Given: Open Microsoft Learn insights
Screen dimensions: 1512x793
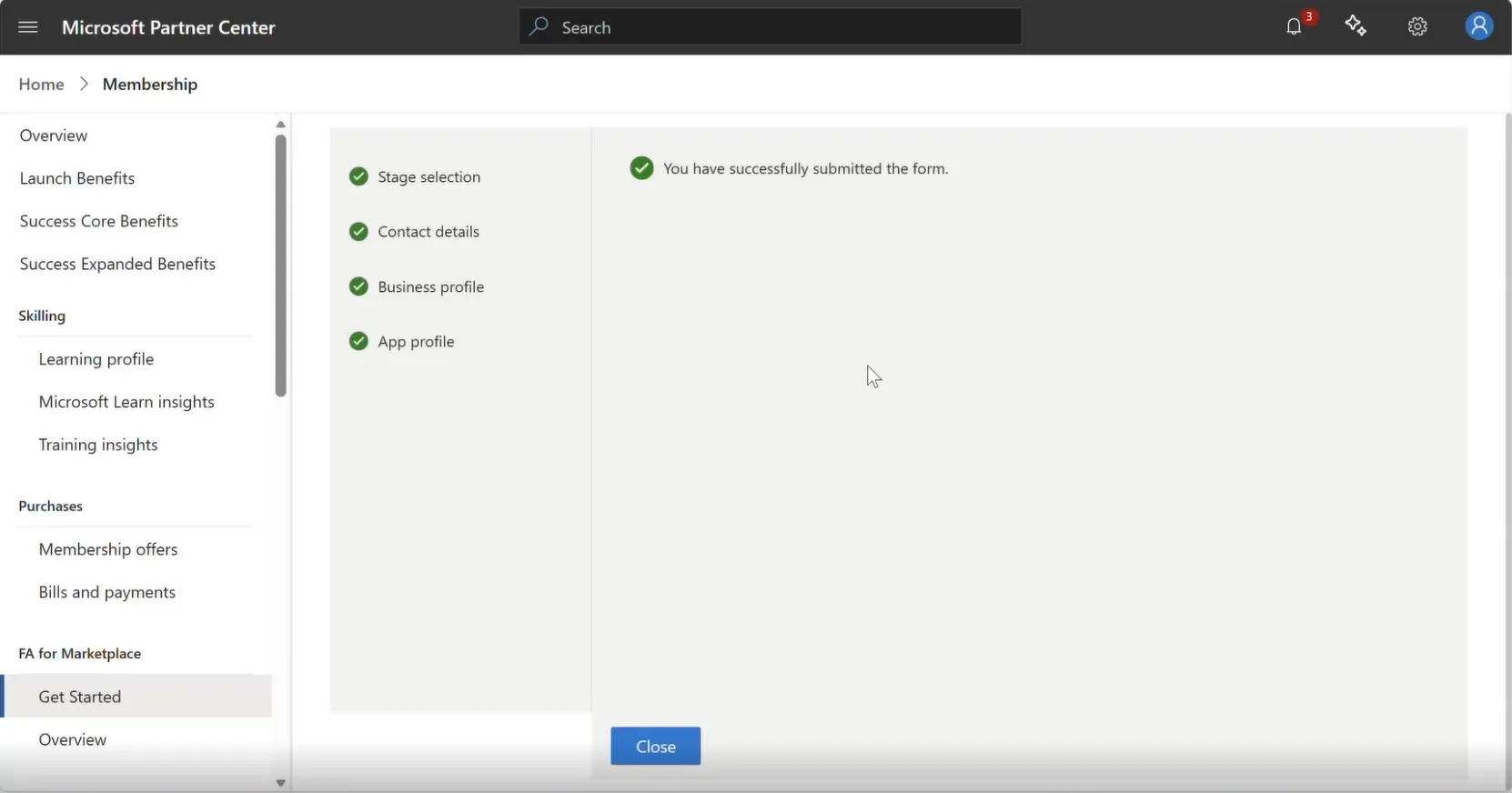Looking at the screenshot, I should click(x=126, y=402).
